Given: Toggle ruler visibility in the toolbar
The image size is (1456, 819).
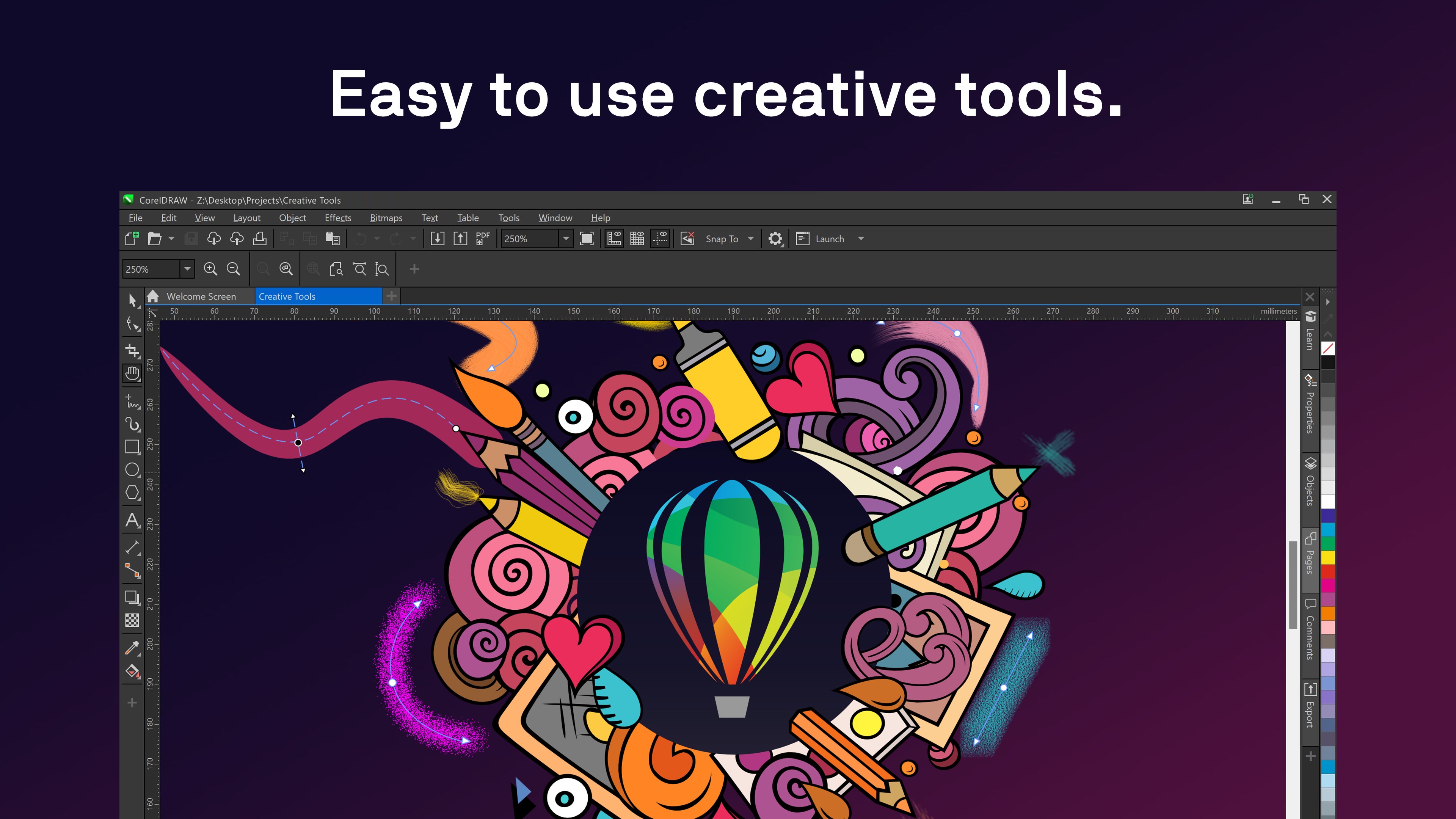Looking at the screenshot, I should pos(614,238).
